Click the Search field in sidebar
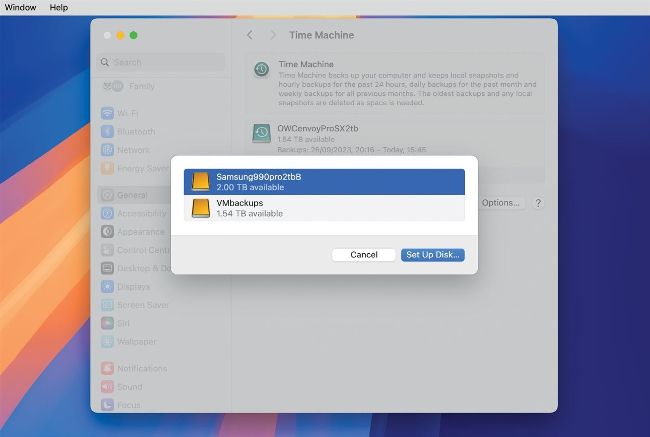The image size is (650, 437). [x=160, y=62]
